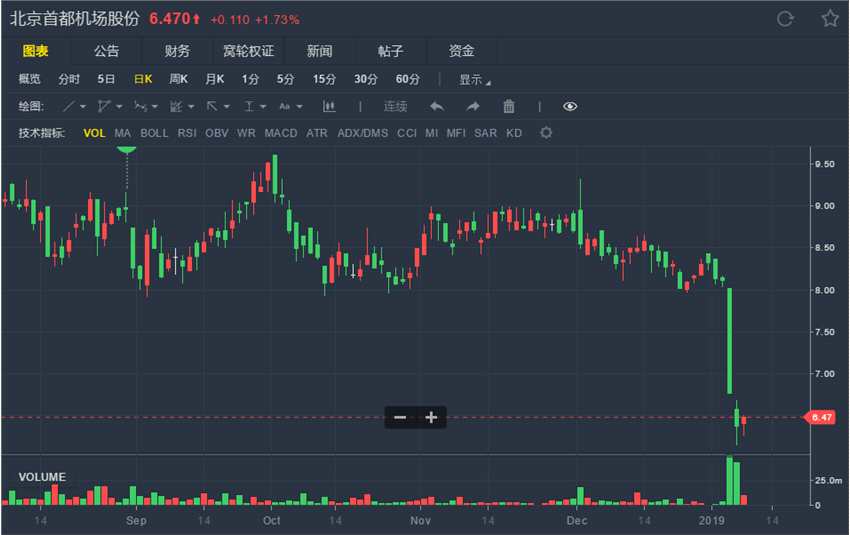This screenshot has width=850, height=535.
Task: Switch to 1分 one-minute chart
Action: coord(250,79)
